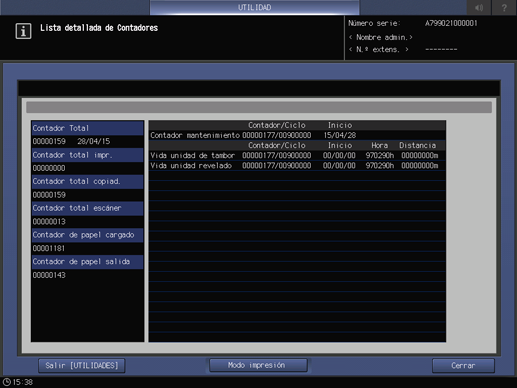Click the Nombre admin. field label
The height and width of the screenshot is (388, 517).
pyautogui.click(x=381, y=37)
